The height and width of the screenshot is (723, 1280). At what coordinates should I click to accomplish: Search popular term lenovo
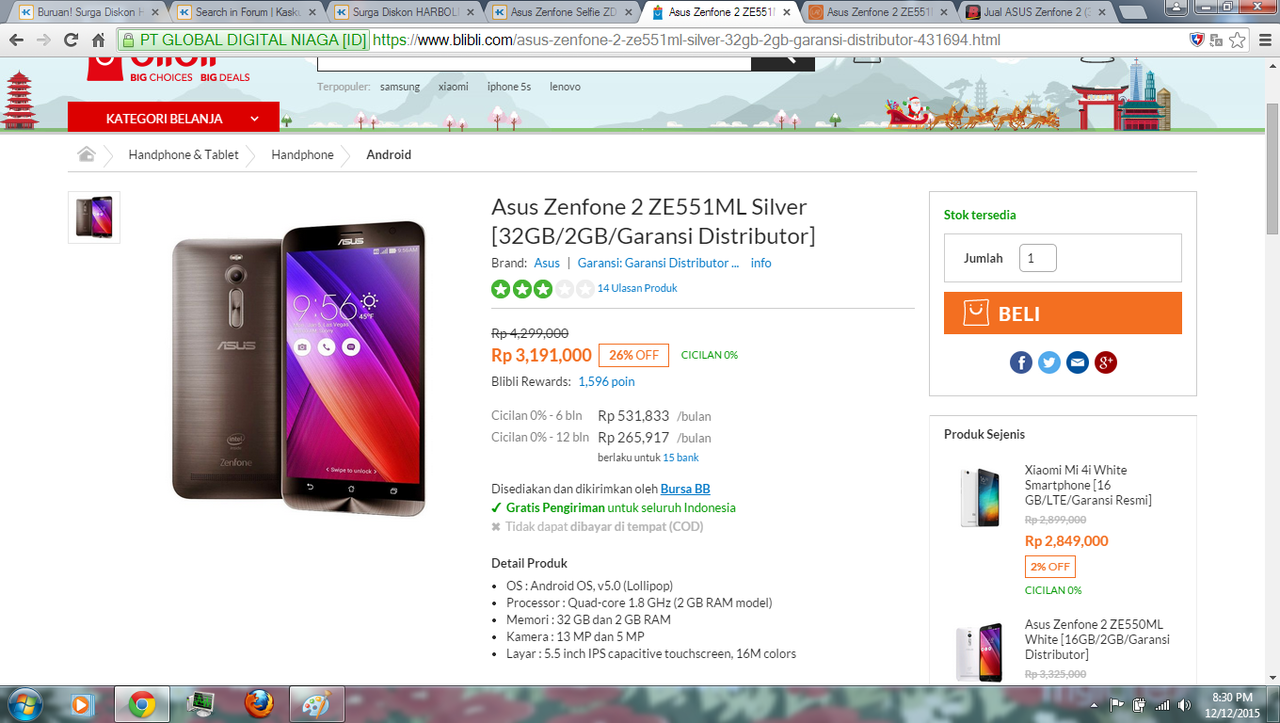coord(565,87)
